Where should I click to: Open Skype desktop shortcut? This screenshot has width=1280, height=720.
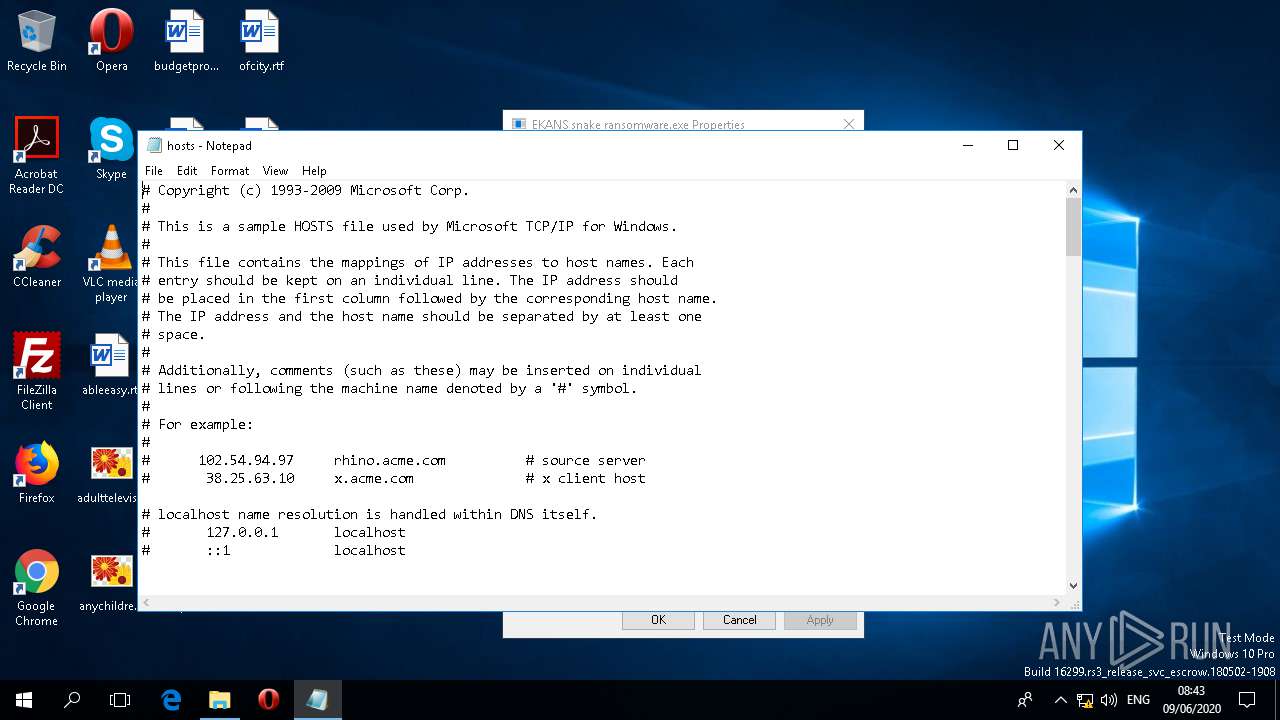coord(111,150)
